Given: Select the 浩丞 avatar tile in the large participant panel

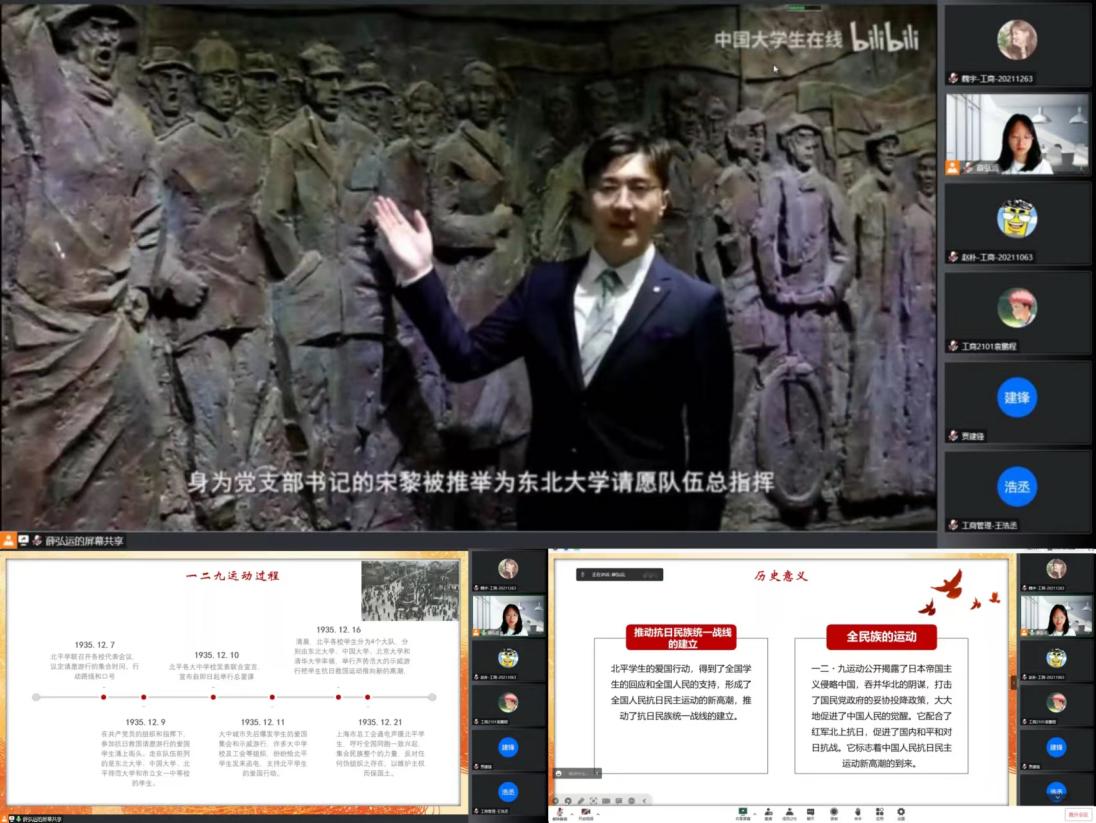Looking at the screenshot, I should [1016, 486].
